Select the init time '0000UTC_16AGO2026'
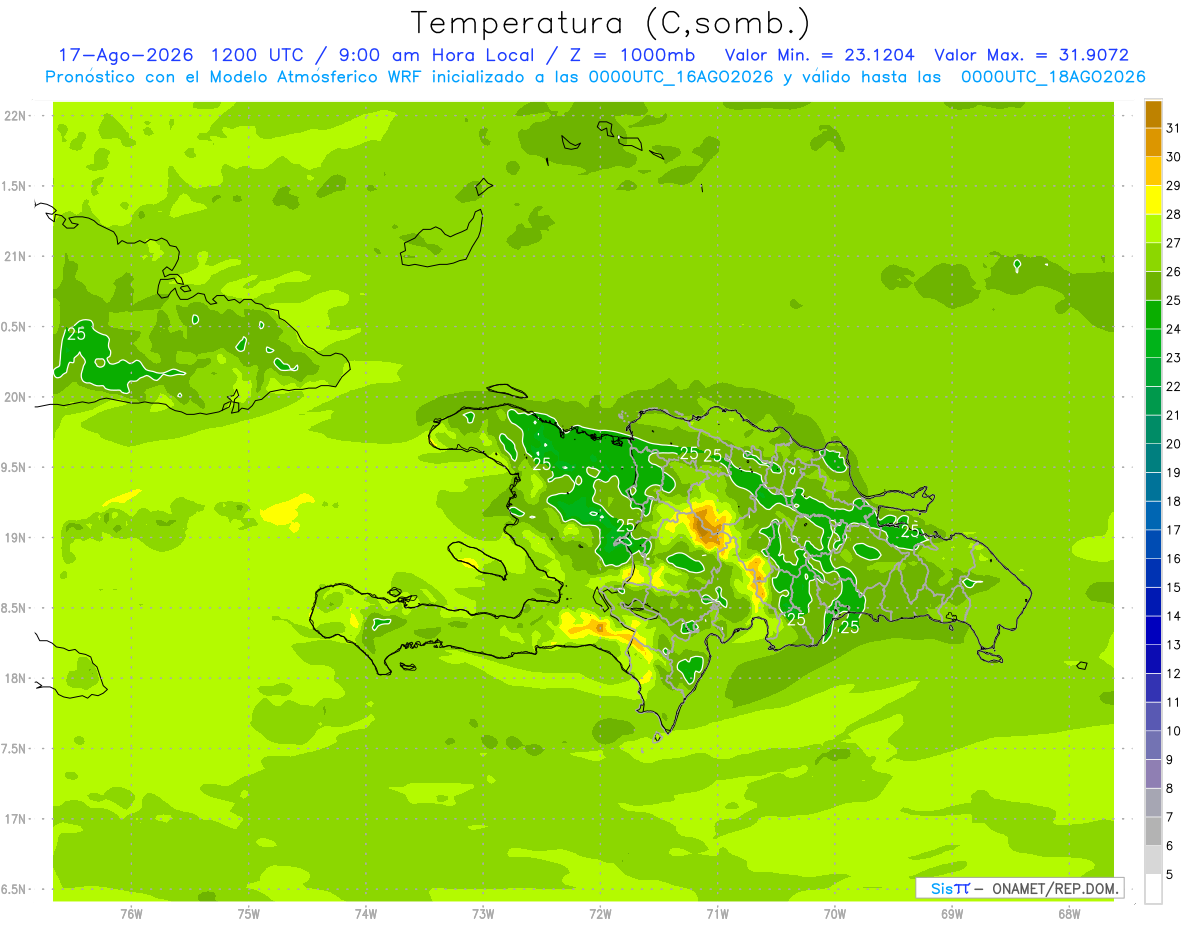The image size is (1200, 927). point(680,77)
